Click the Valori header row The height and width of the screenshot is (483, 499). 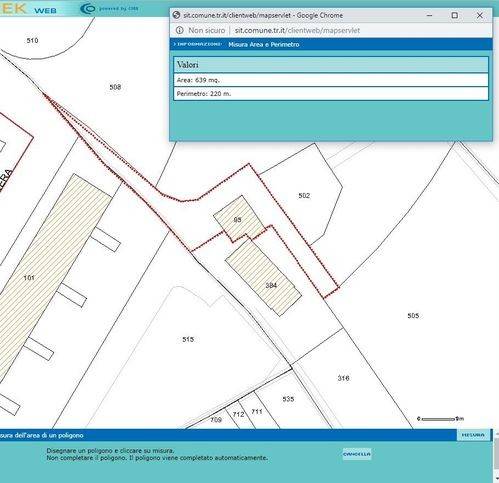(331, 65)
